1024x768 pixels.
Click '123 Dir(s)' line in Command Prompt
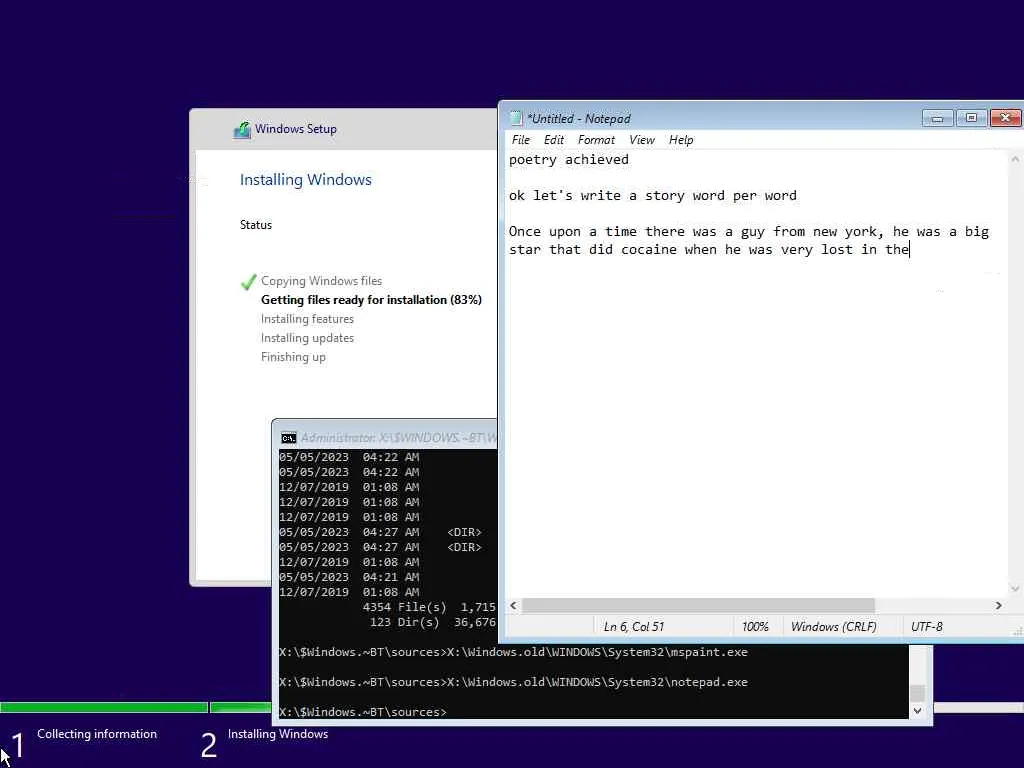point(432,622)
